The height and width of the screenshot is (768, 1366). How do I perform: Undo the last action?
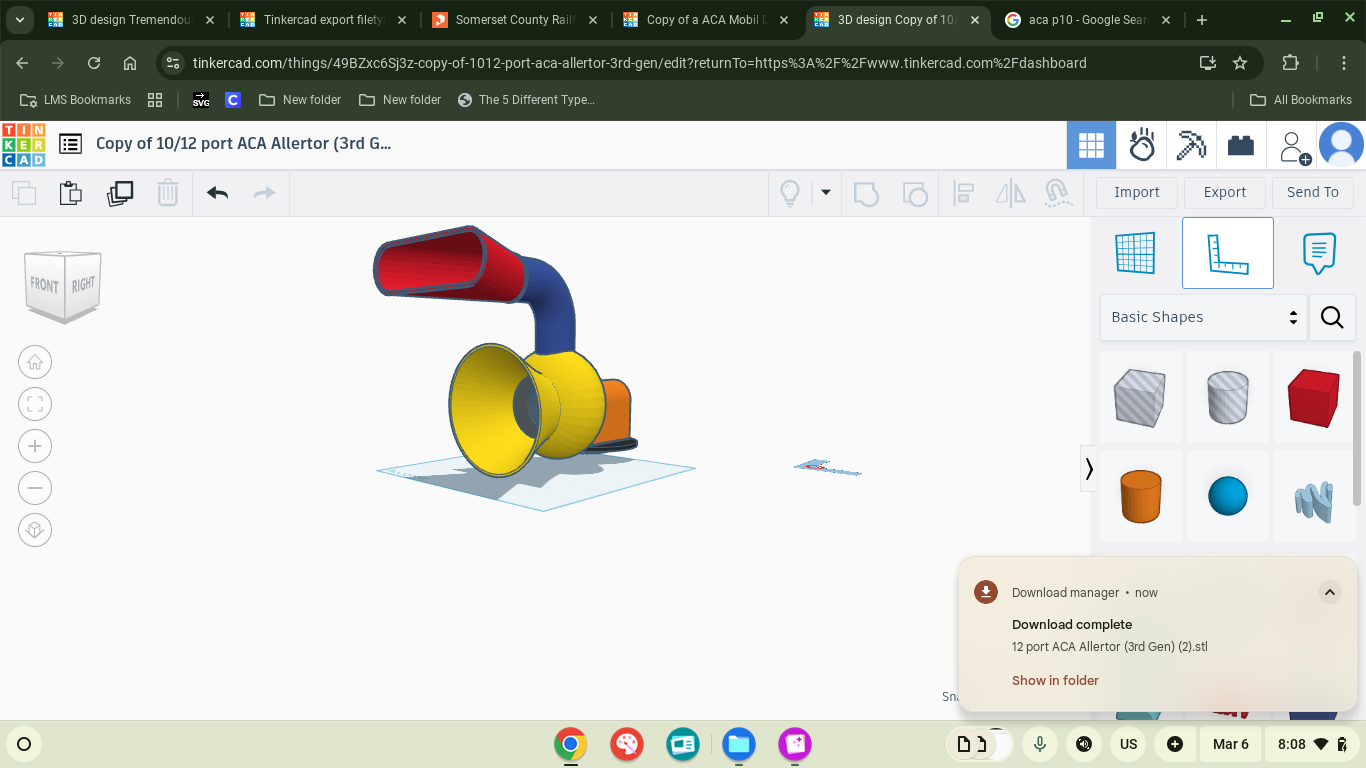tap(217, 192)
